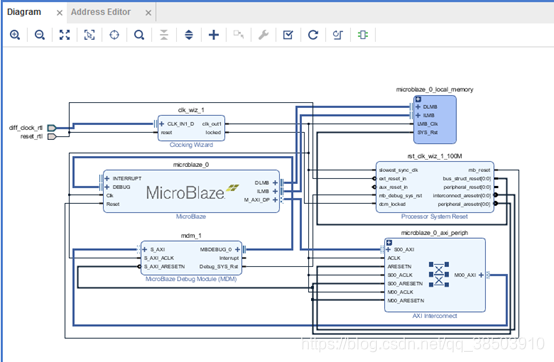Image resolution: width=554 pixels, height=362 pixels.
Task: Select the mb_reset pin on reset block
Action: 479,170
